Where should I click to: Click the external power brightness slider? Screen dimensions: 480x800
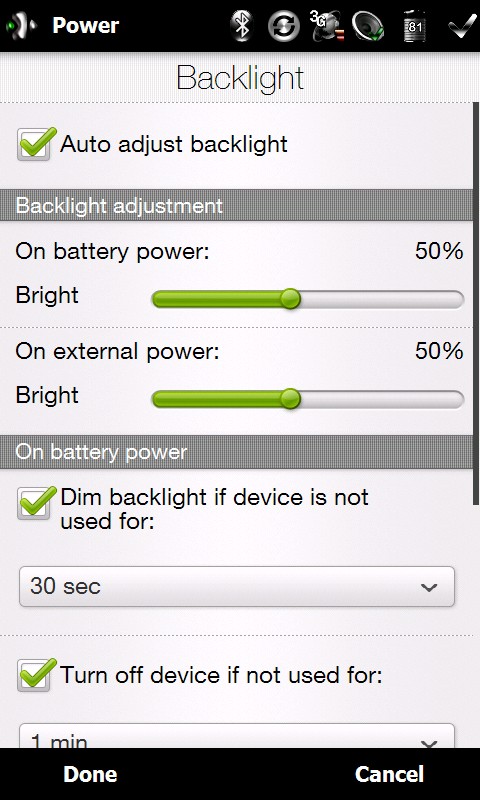[x=308, y=399]
